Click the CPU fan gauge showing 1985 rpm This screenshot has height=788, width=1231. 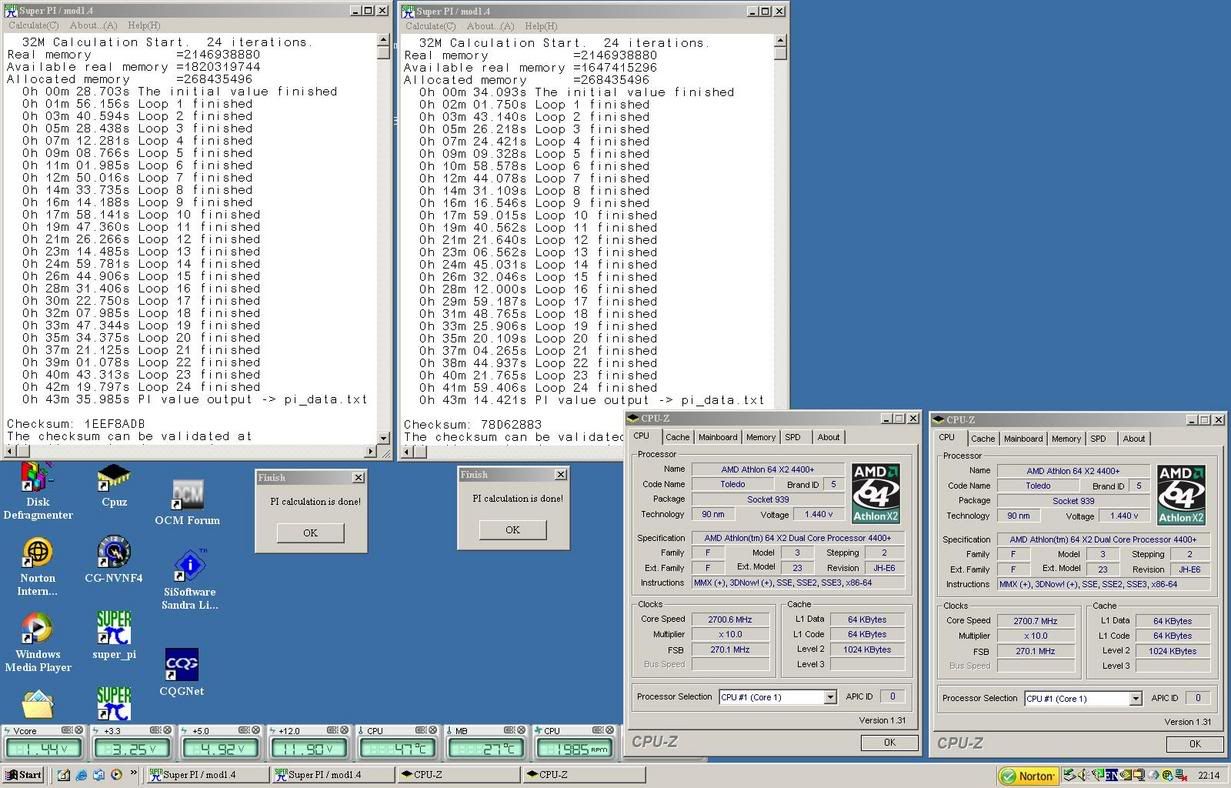574,742
